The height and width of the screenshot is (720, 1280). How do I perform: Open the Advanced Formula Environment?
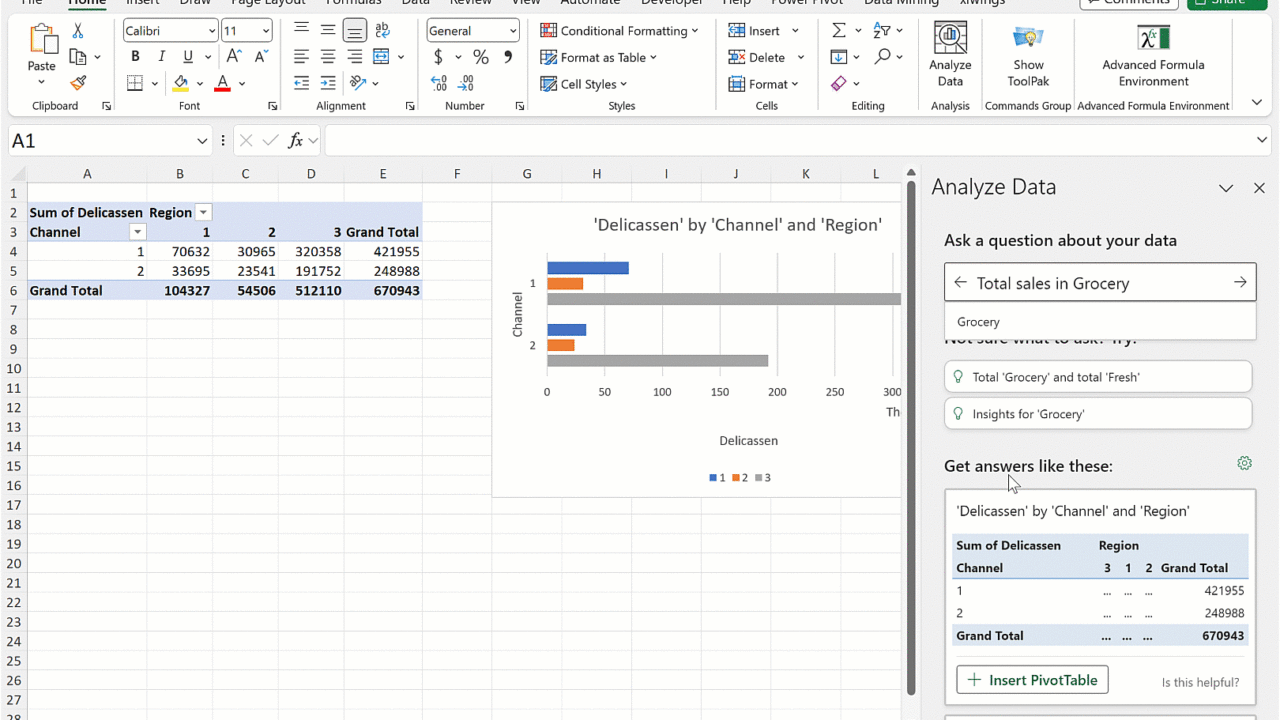[x=1153, y=55]
